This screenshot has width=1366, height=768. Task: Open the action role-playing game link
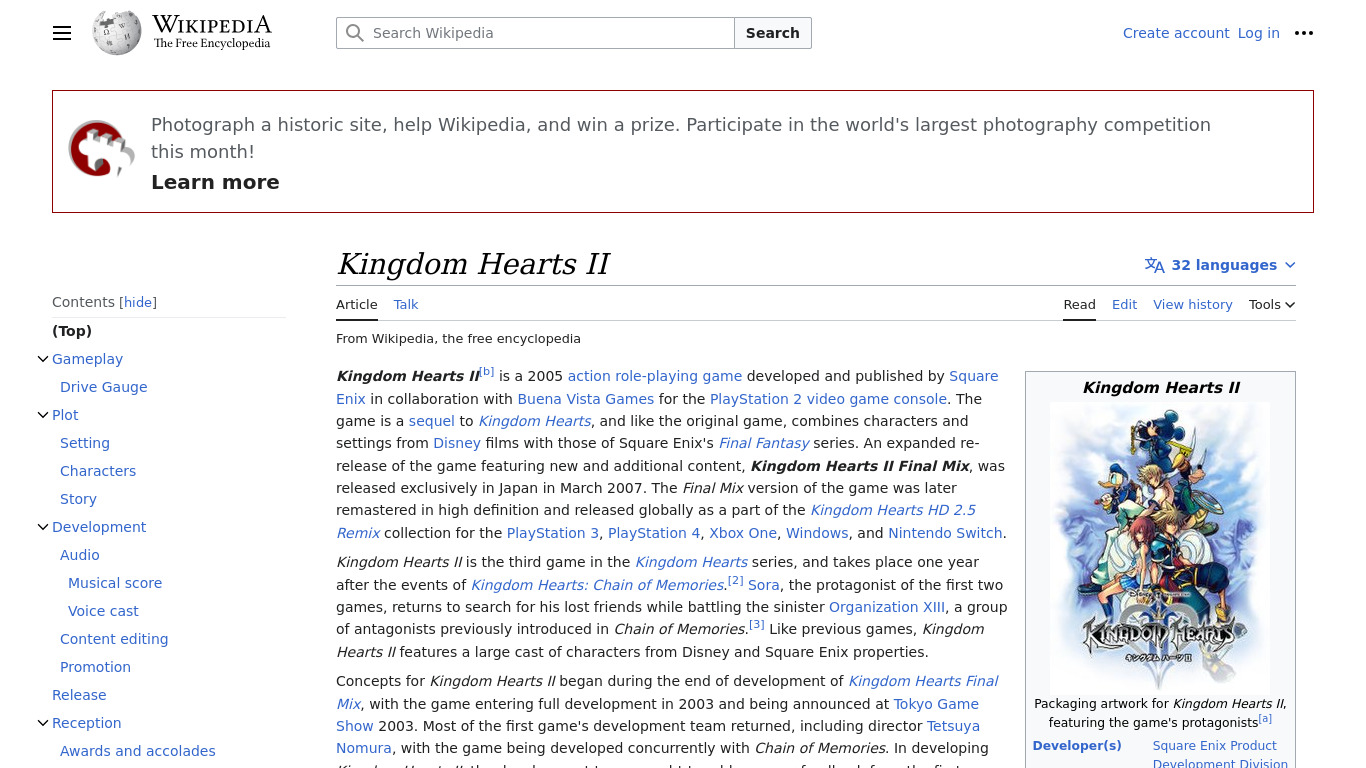click(x=655, y=376)
